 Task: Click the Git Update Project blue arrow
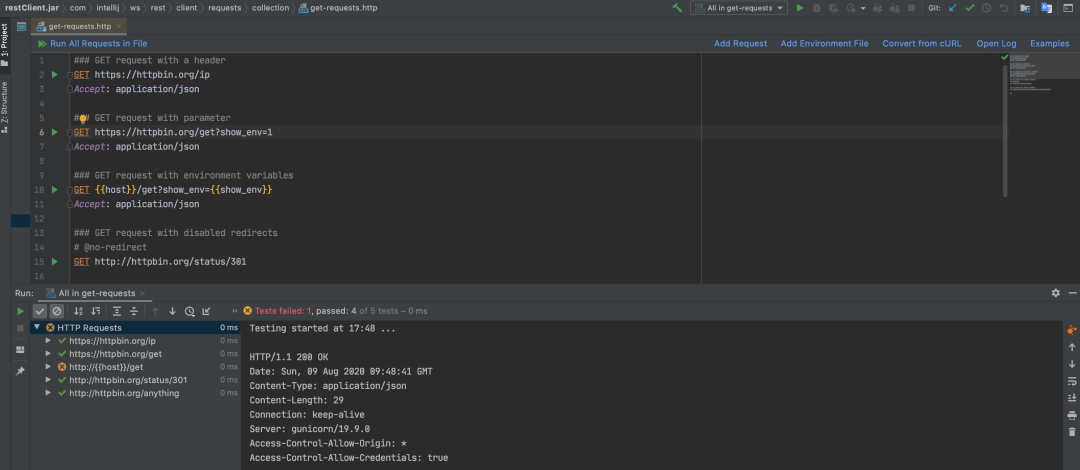[x=953, y=8]
